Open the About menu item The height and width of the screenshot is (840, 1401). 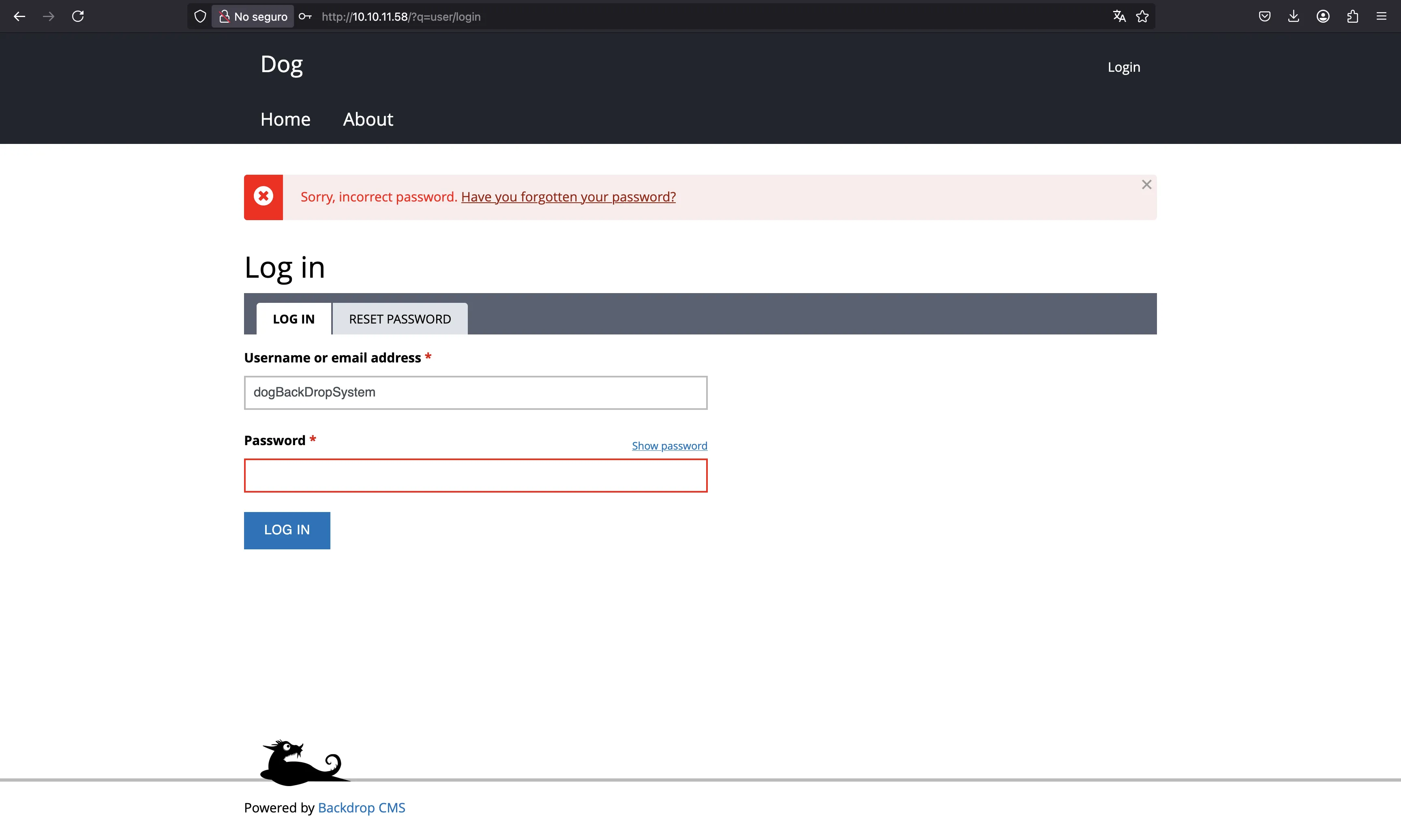click(368, 120)
